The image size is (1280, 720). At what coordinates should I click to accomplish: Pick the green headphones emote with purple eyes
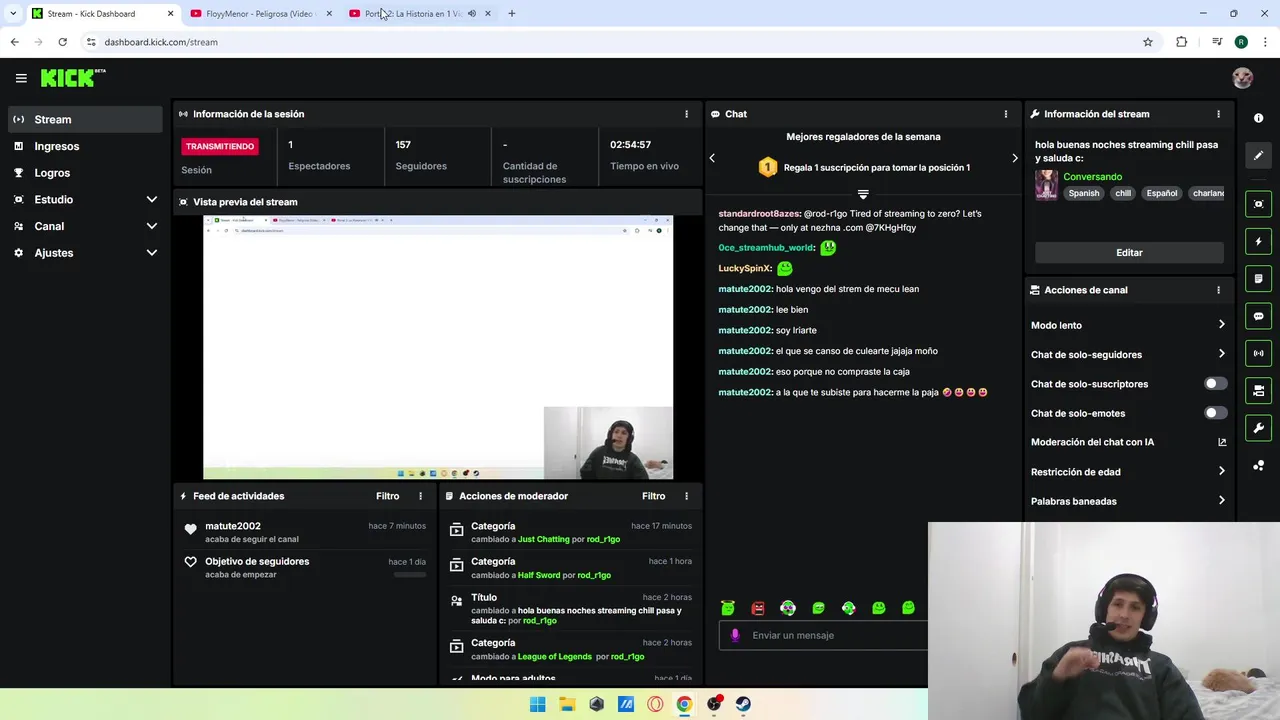[788, 607]
